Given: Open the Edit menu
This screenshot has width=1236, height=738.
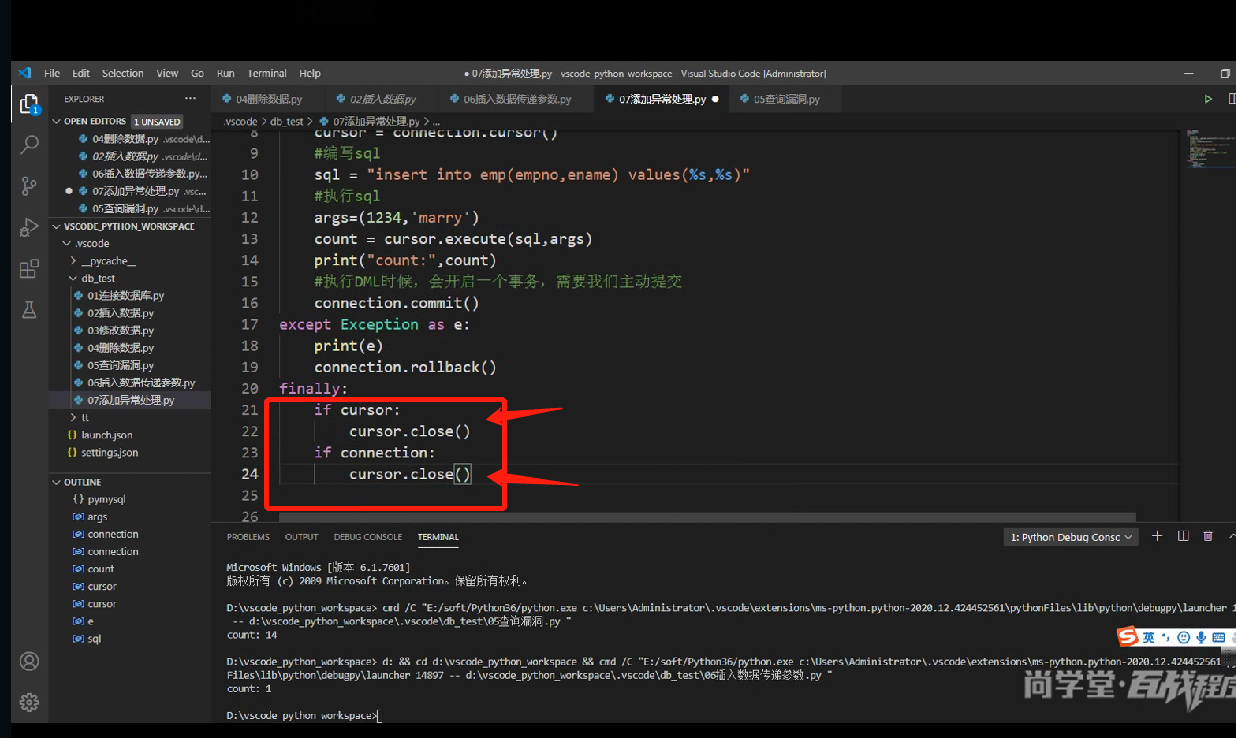Looking at the screenshot, I should (81, 73).
